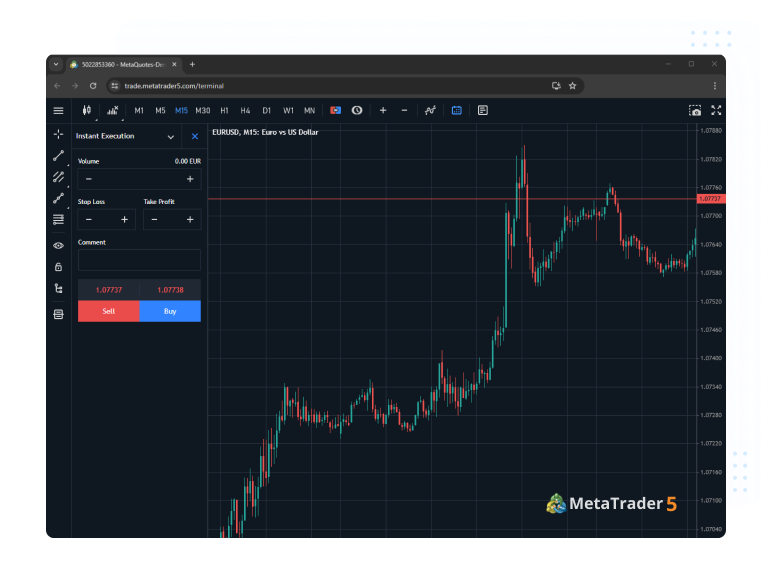This screenshot has height=585, width=780.
Task: Increase Volume with plus button
Action: coord(190,179)
